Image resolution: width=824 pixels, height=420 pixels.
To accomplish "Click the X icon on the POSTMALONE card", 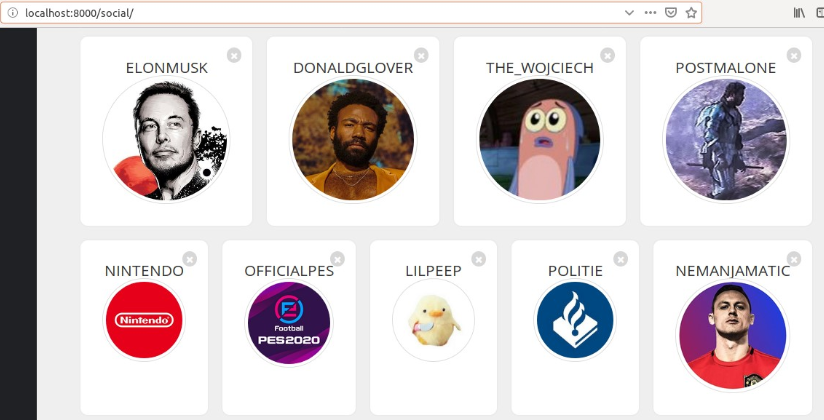I will point(794,55).
